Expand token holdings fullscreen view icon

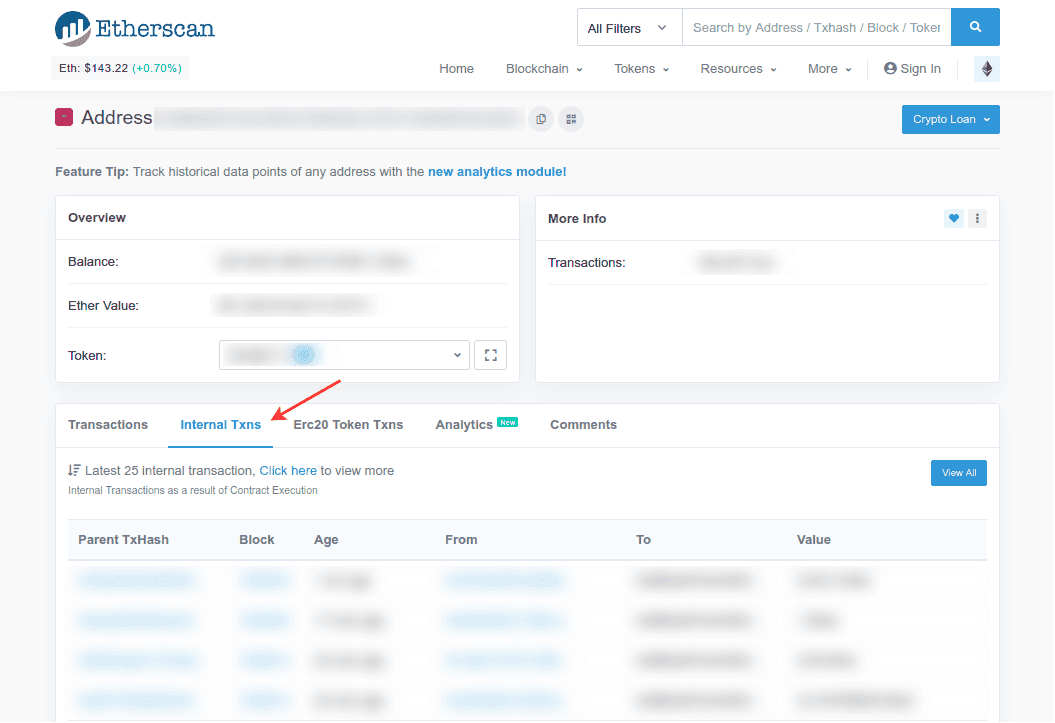[490, 355]
